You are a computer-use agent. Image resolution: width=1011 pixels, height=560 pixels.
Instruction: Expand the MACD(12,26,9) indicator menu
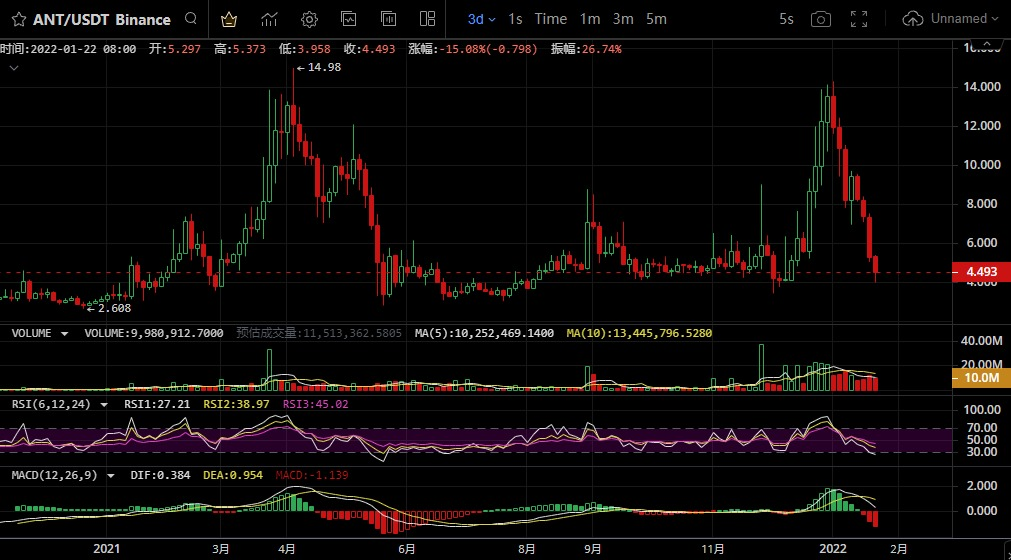point(110,475)
